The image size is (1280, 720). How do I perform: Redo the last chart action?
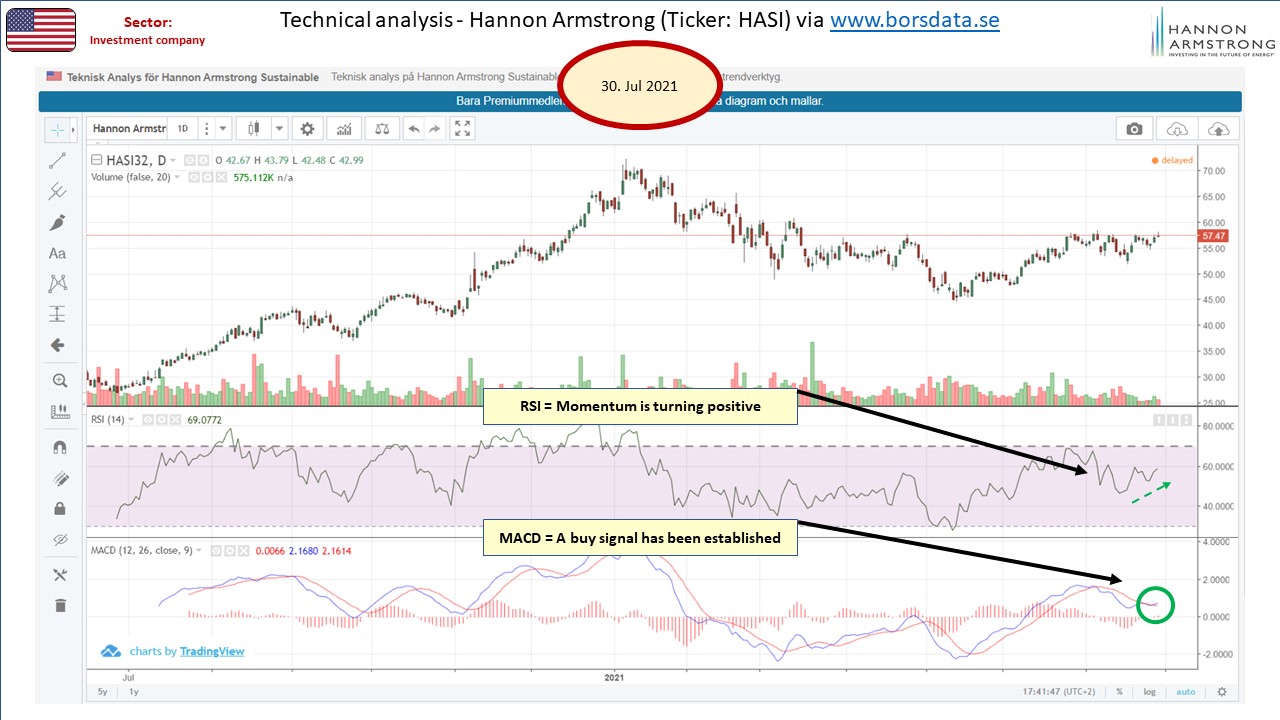[436, 129]
